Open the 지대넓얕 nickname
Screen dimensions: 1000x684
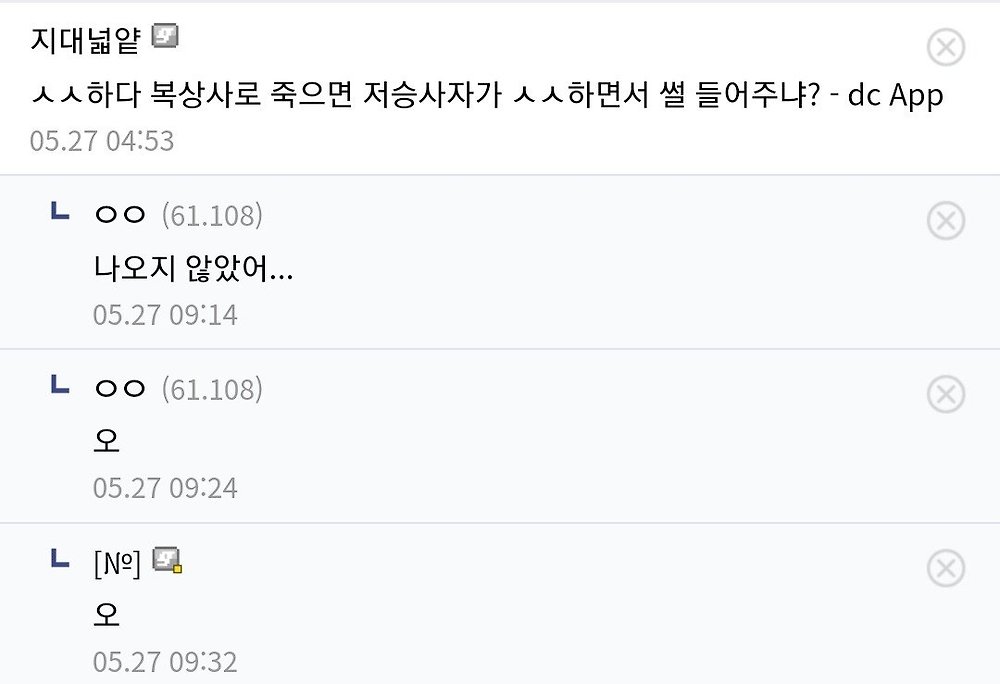(x=85, y=40)
